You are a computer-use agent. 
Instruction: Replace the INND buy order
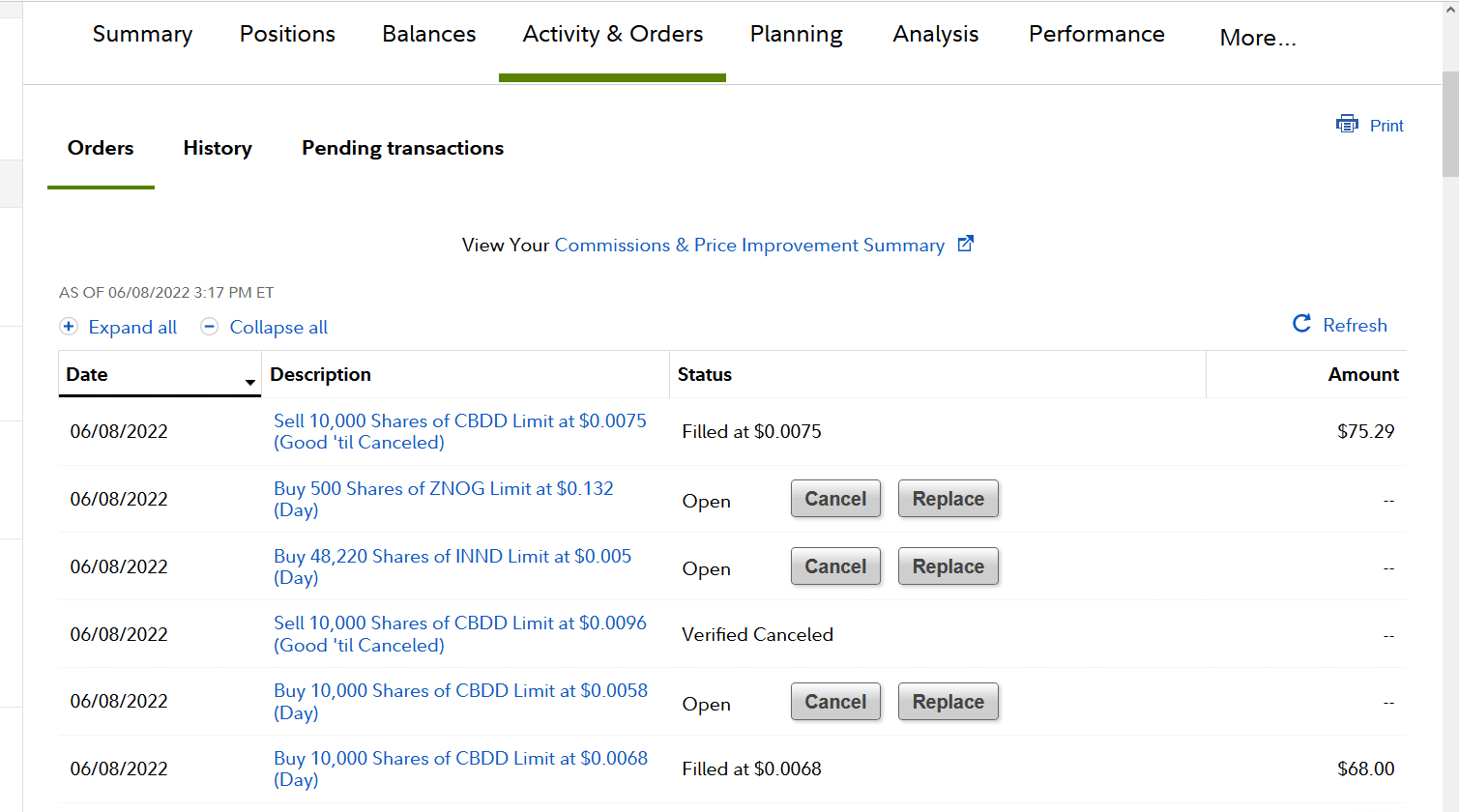click(x=948, y=566)
